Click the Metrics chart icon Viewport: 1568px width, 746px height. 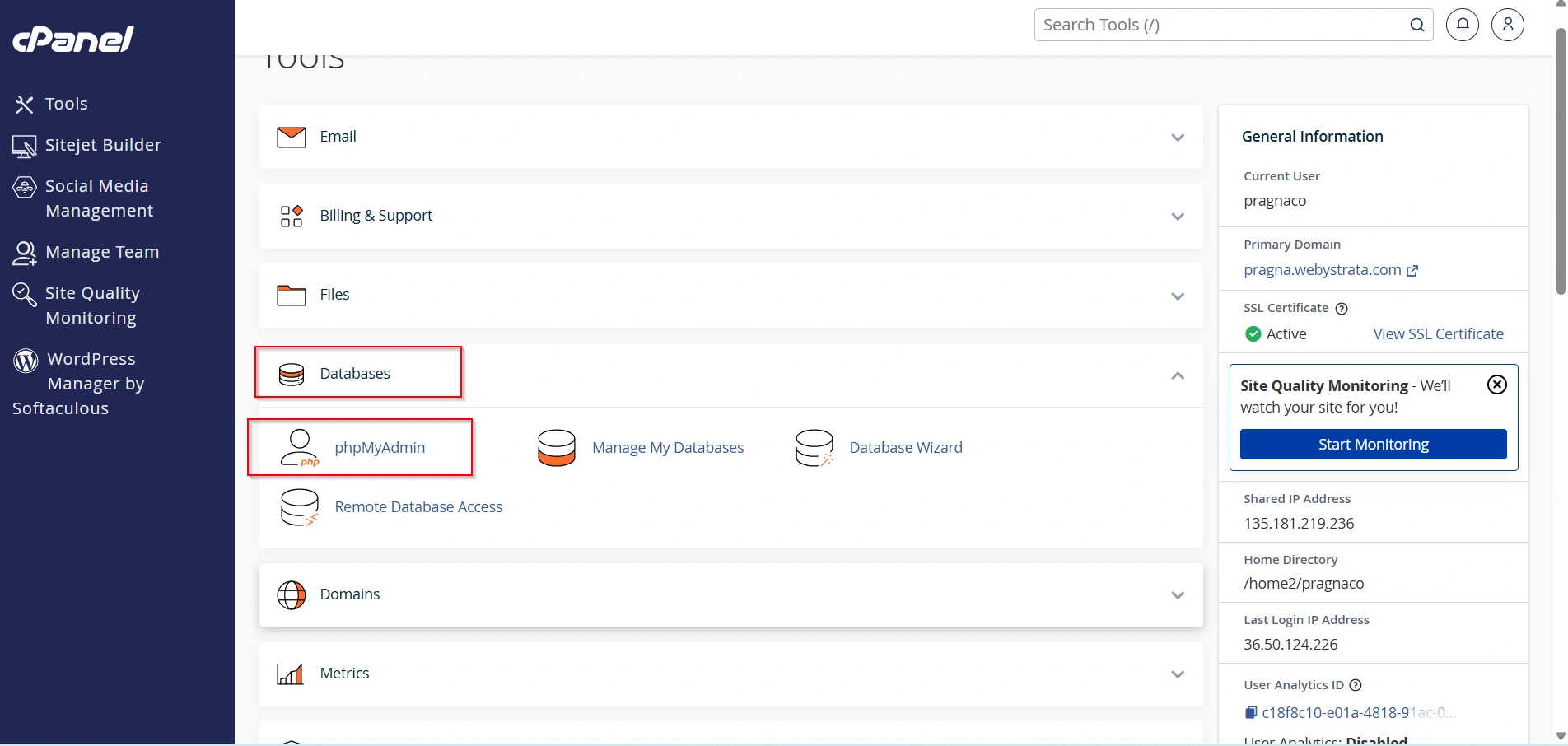pyautogui.click(x=290, y=674)
